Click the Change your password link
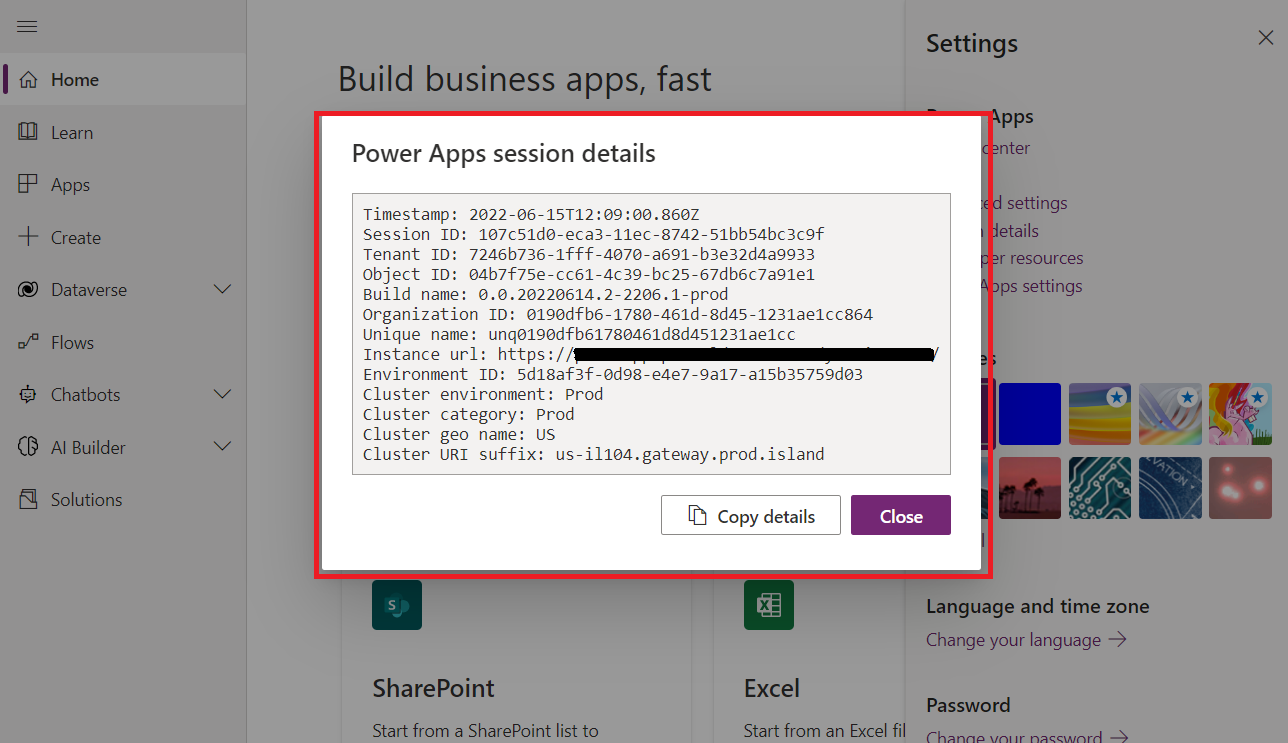 pyautogui.click(x=1027, y=737)
